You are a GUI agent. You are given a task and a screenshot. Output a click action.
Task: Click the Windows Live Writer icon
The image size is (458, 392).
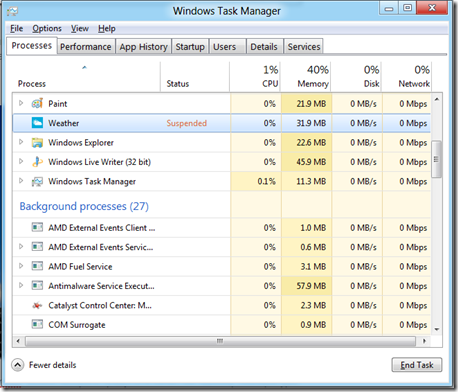pos(37,162)
